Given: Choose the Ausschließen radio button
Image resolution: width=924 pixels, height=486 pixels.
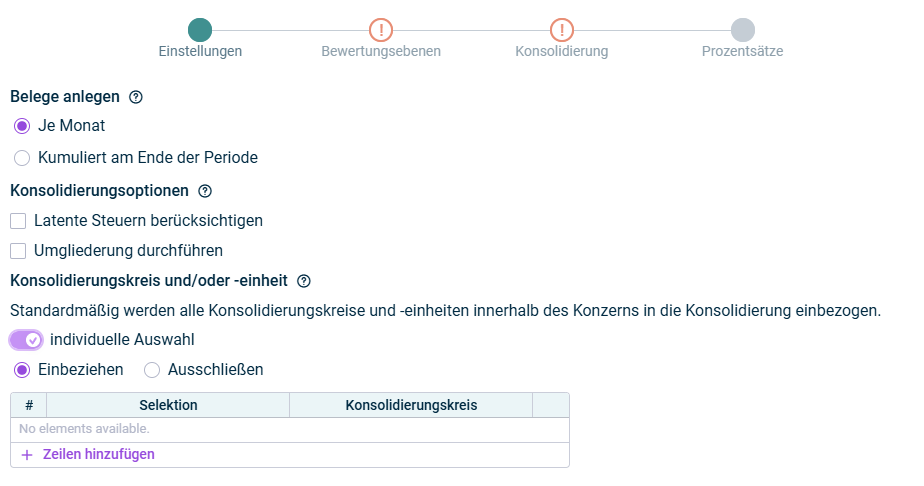Looking at the screenshot, I should click(152, 370).
